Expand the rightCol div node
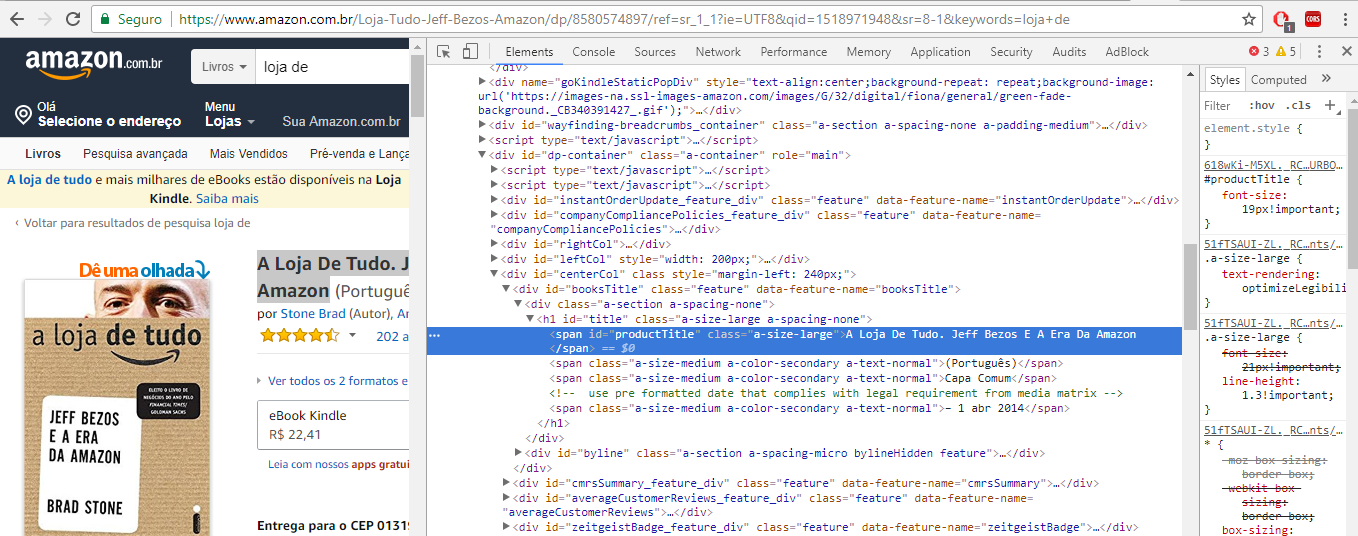Viewport: 1358px width, 536px height. 495,244
